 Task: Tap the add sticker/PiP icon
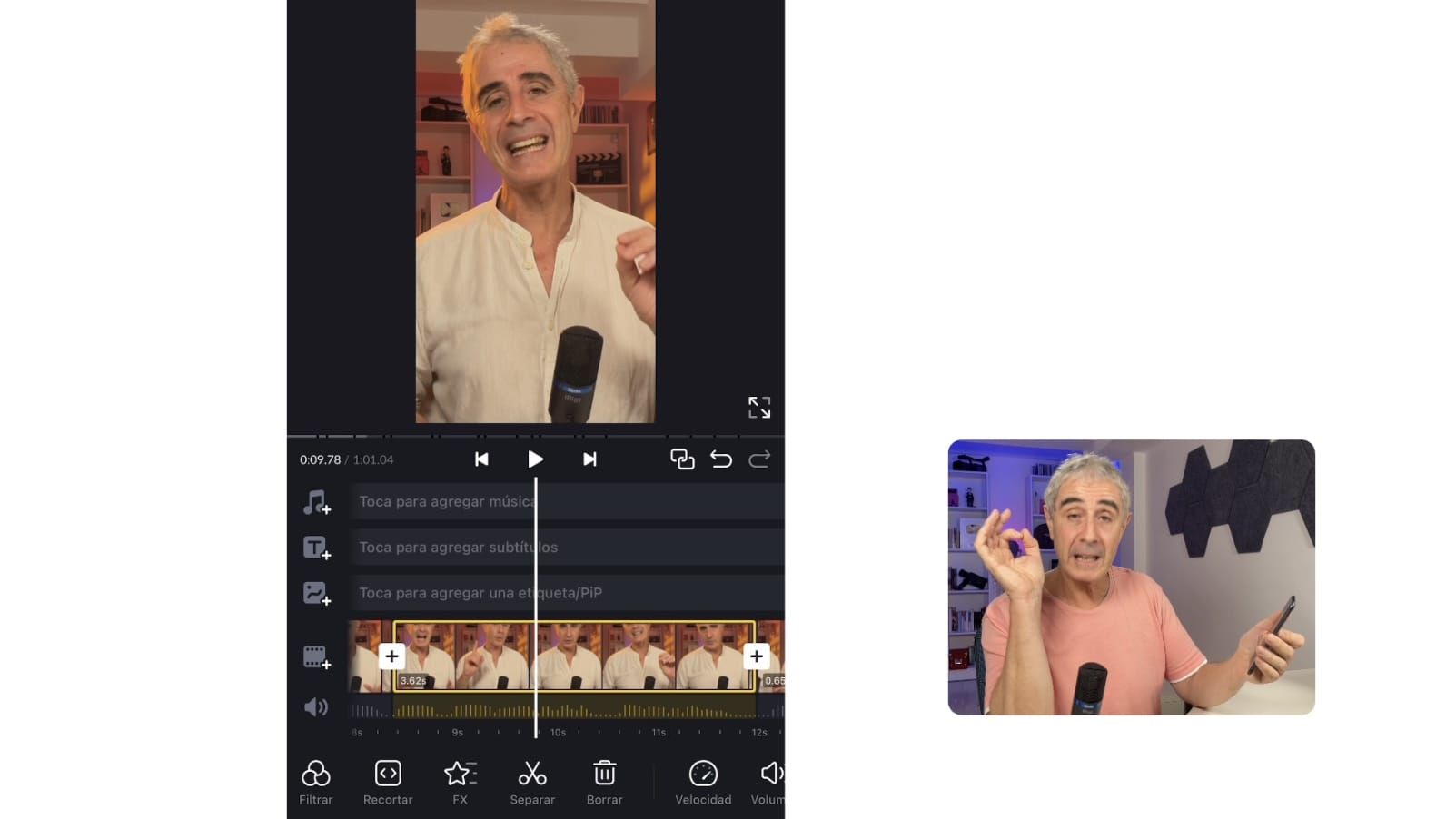[x=316, y=594]
